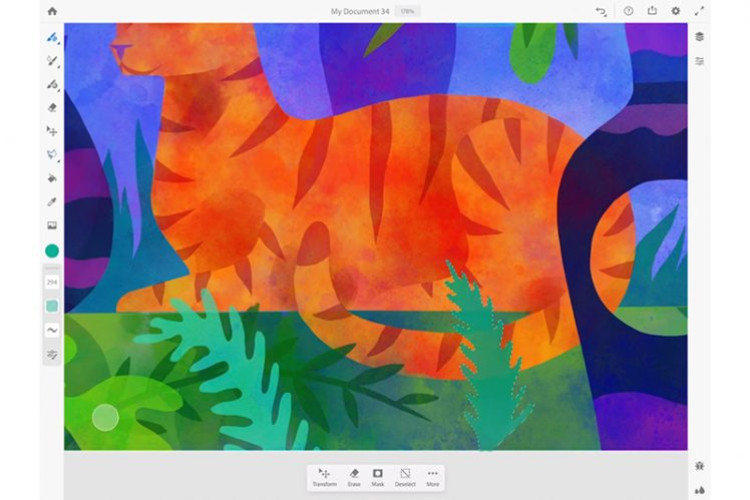Pick the Eyedropper tool
The image size is (750, 500).
click(x=52, y=202)
